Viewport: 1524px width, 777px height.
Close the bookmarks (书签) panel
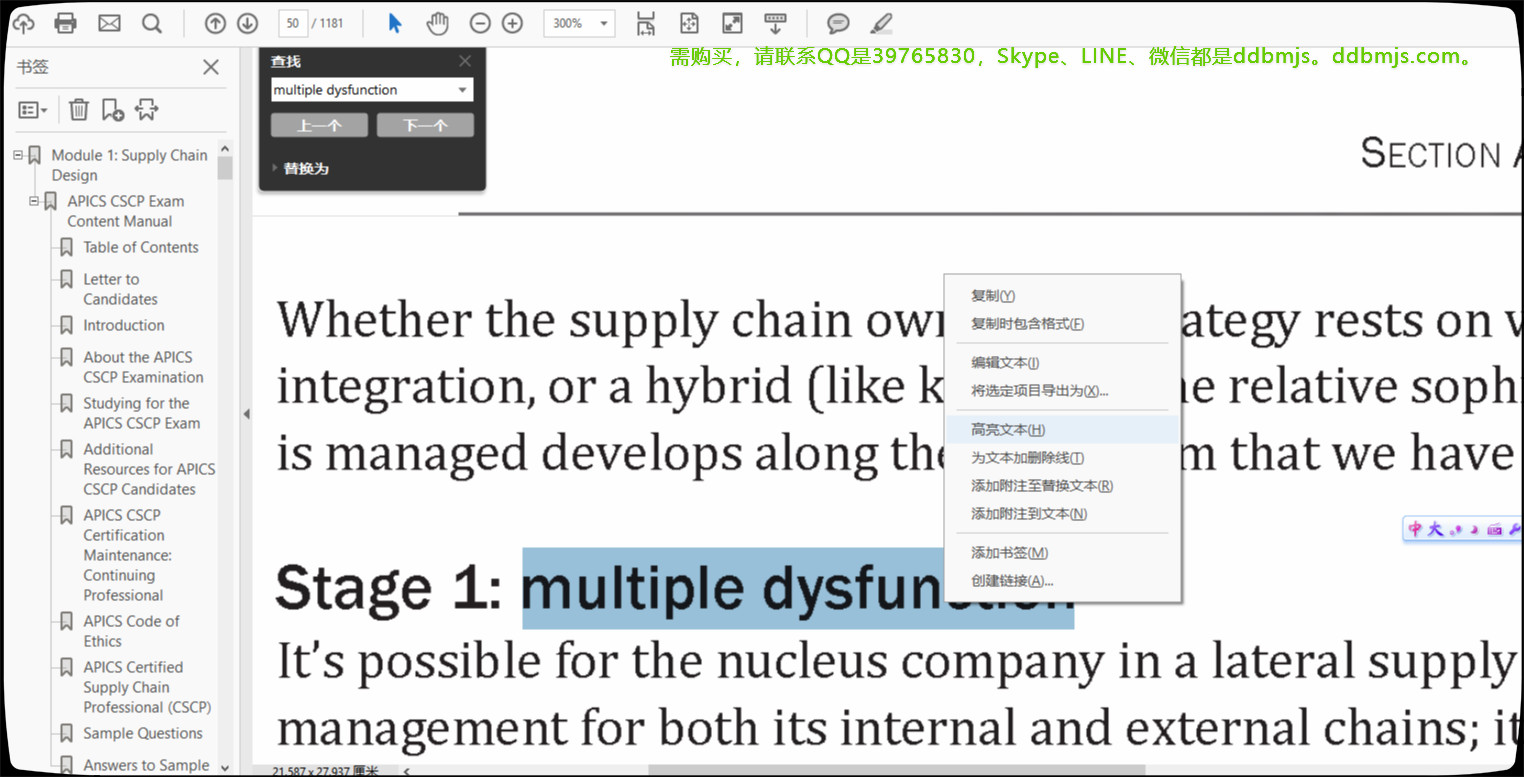point(211,67)
